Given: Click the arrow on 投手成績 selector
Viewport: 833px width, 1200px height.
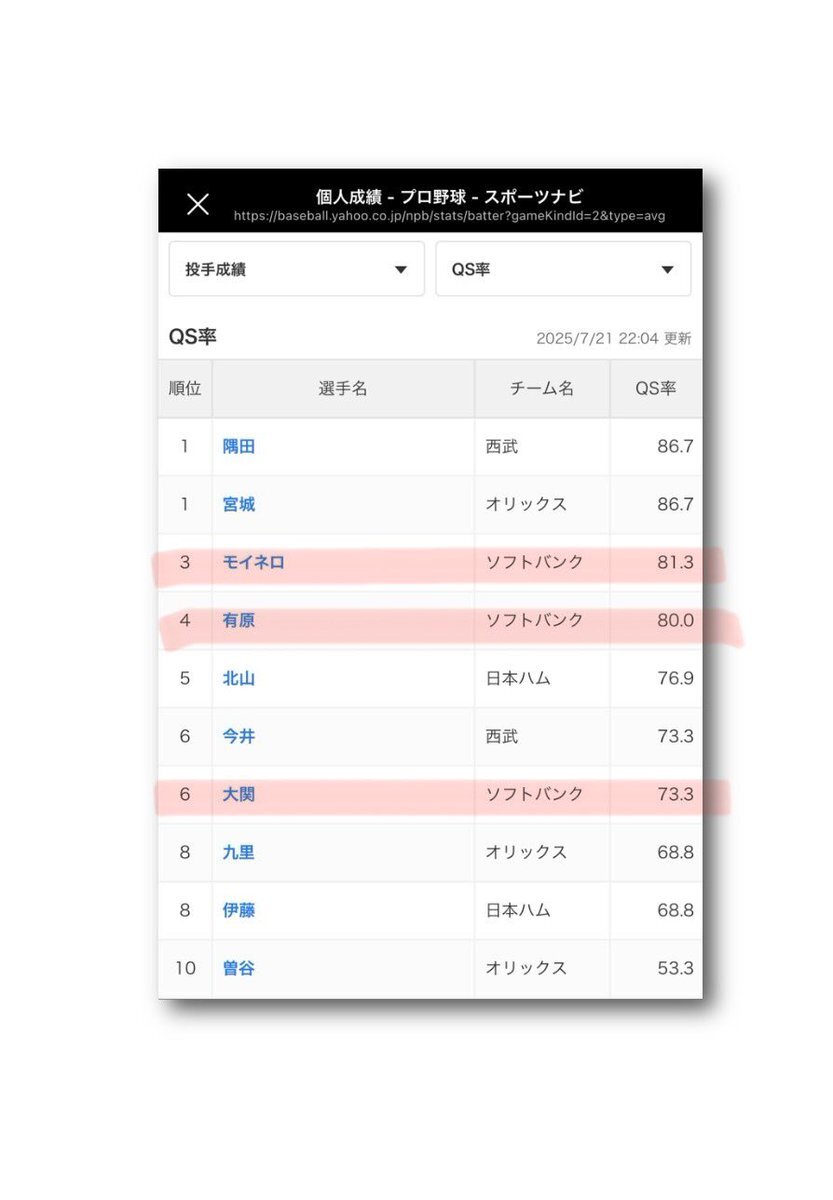Looking at the screenshot, I should 401,270.
